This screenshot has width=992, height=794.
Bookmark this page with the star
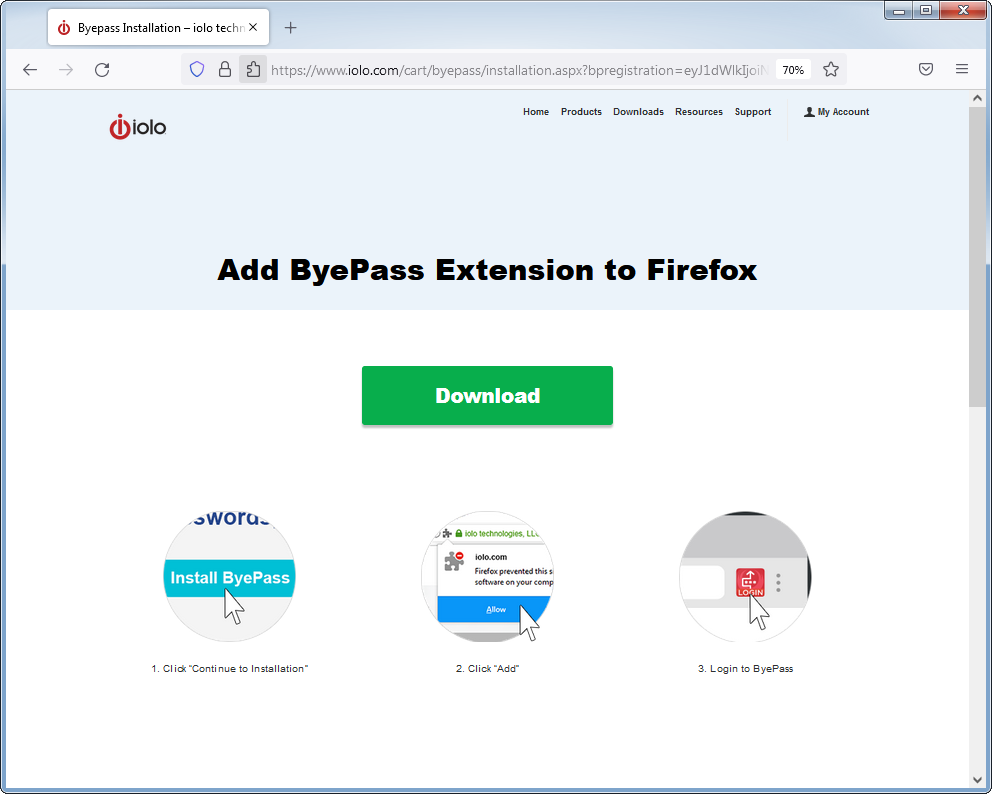831,70
